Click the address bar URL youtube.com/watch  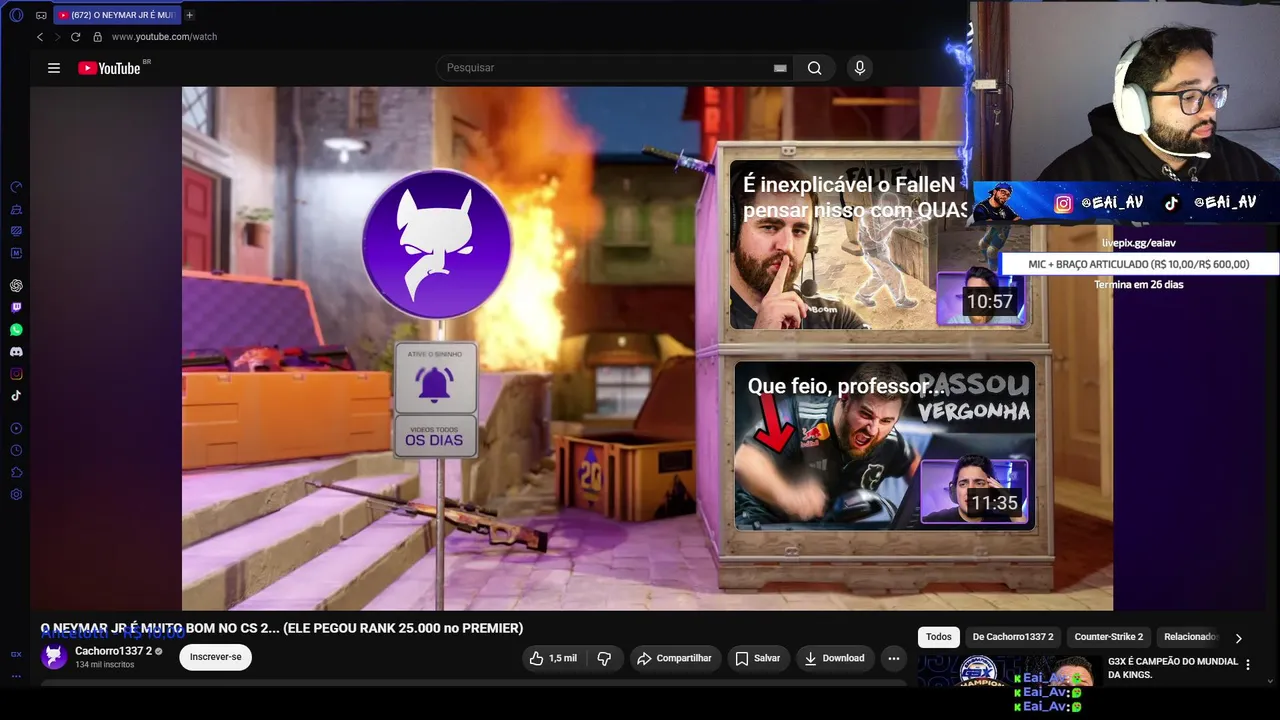[x=164, y=37]
